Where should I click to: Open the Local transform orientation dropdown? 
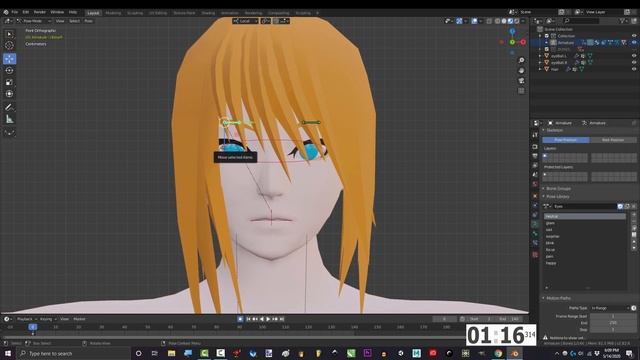[x=245, y=21]
